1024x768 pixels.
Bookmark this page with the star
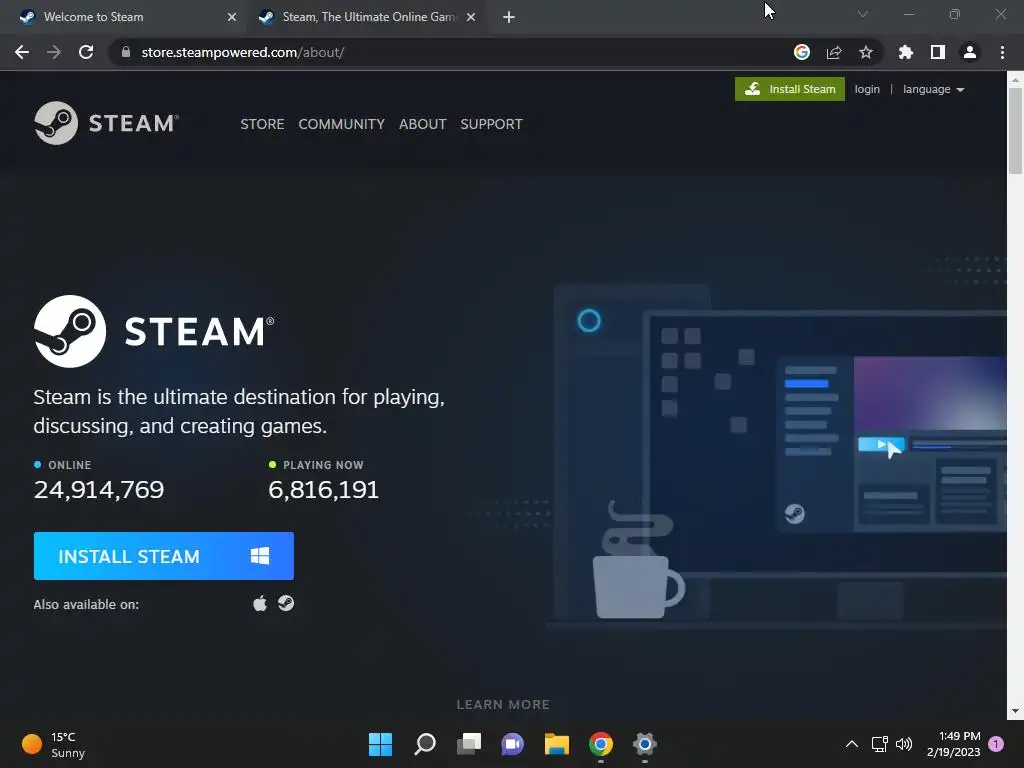coord(866,52)
